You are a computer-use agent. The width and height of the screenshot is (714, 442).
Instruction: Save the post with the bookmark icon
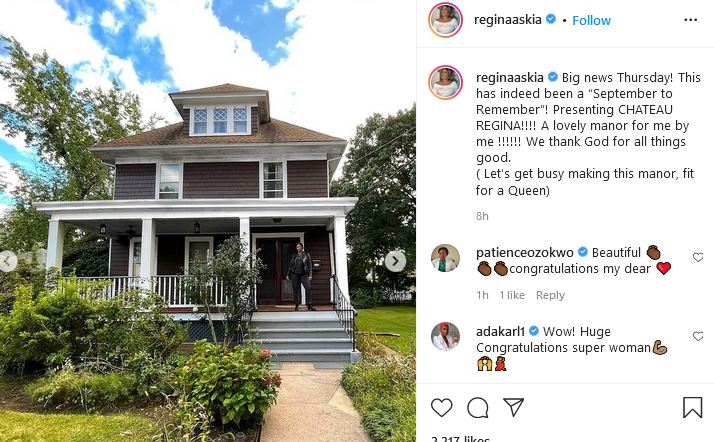[692, 407]
